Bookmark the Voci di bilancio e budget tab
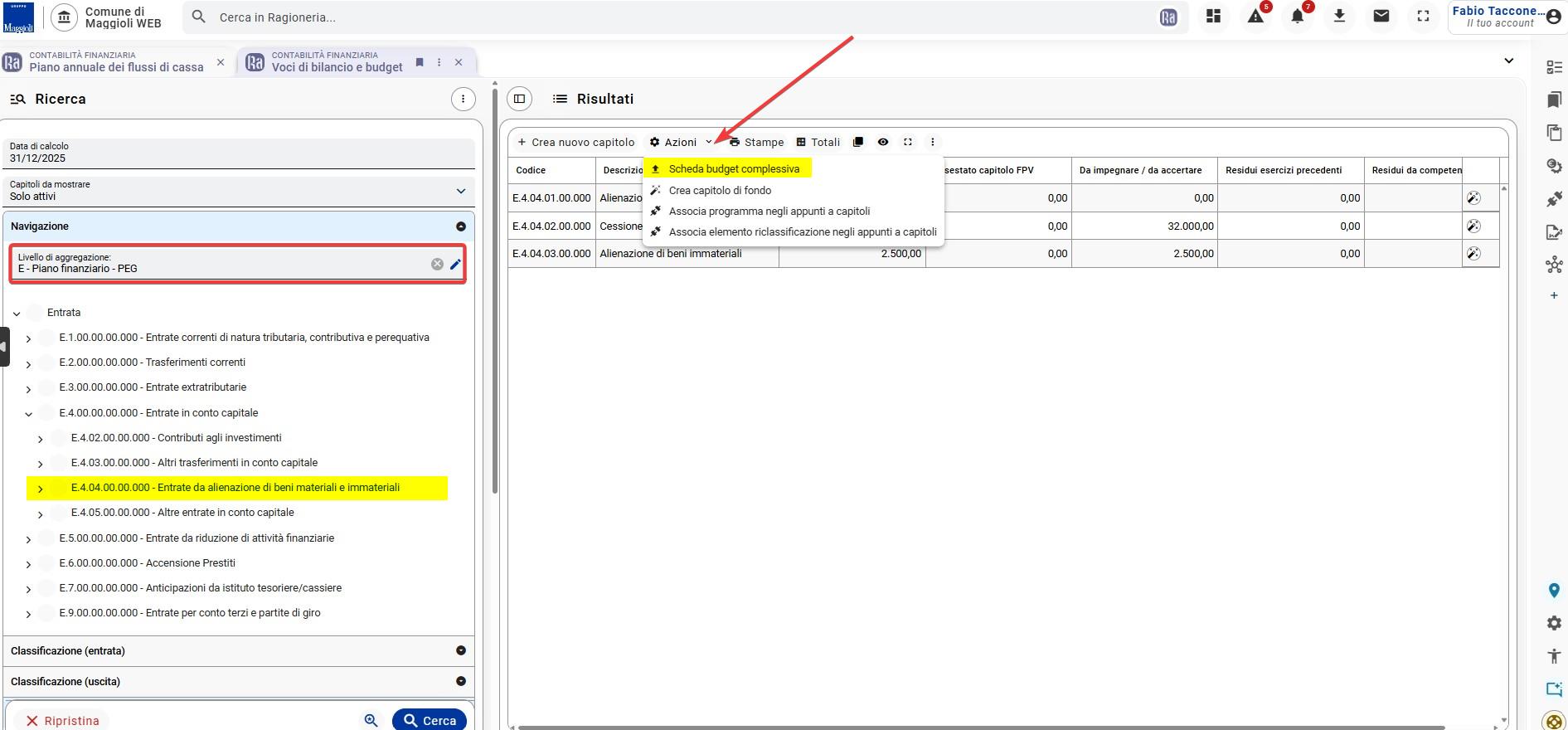Image resolution: width=1568 pixels, height=730 pixels. 420,62
